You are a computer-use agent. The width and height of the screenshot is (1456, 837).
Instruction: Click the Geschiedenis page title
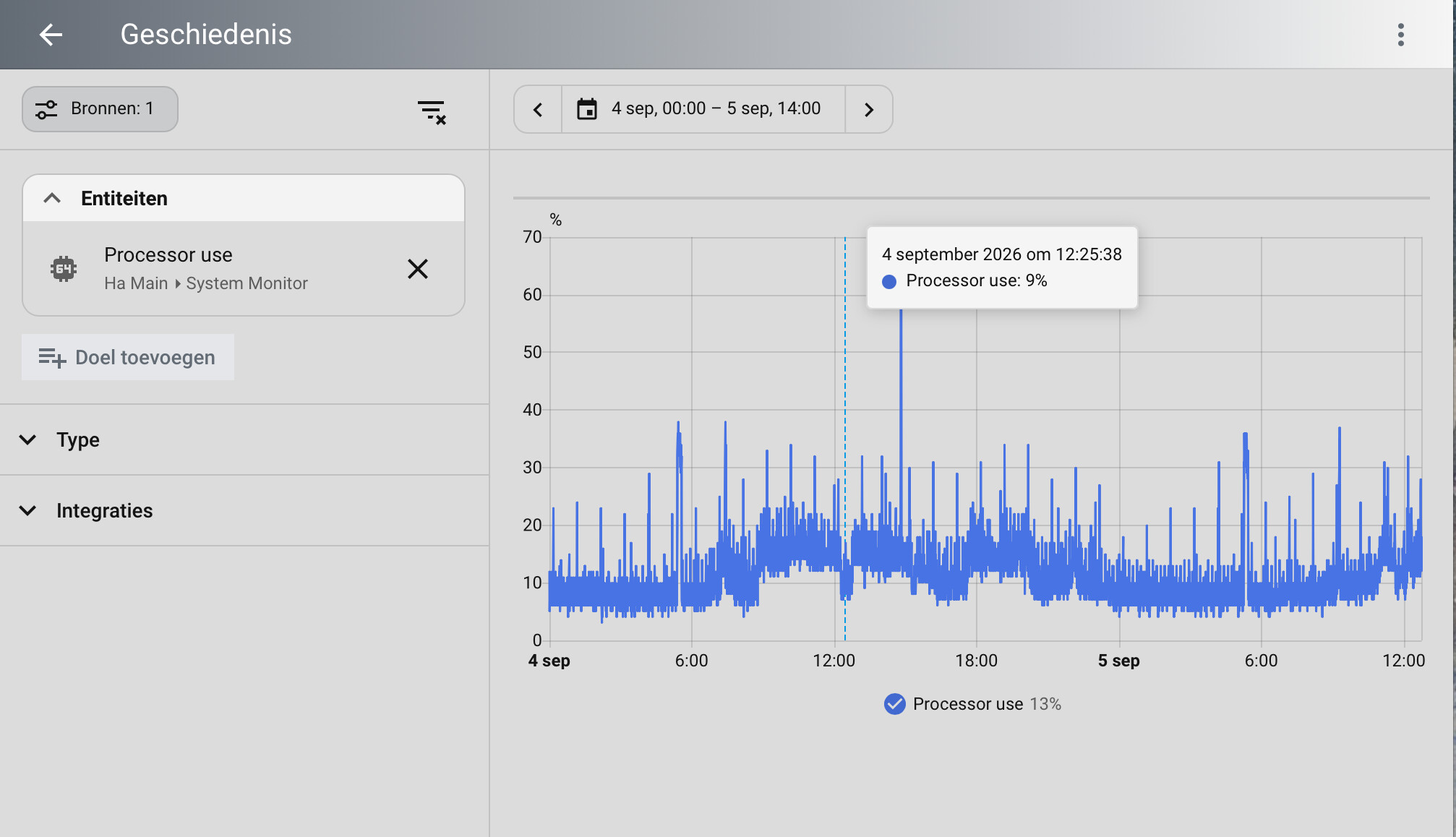point(206,34)
